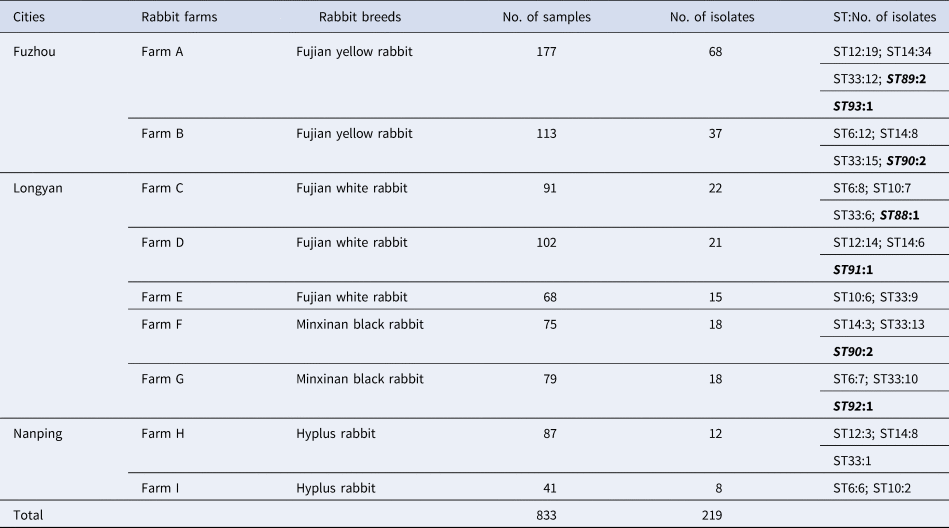949x528 pixels.
Task: Select the Total row label
Action: pyautogui.click(x=28, y=515)
